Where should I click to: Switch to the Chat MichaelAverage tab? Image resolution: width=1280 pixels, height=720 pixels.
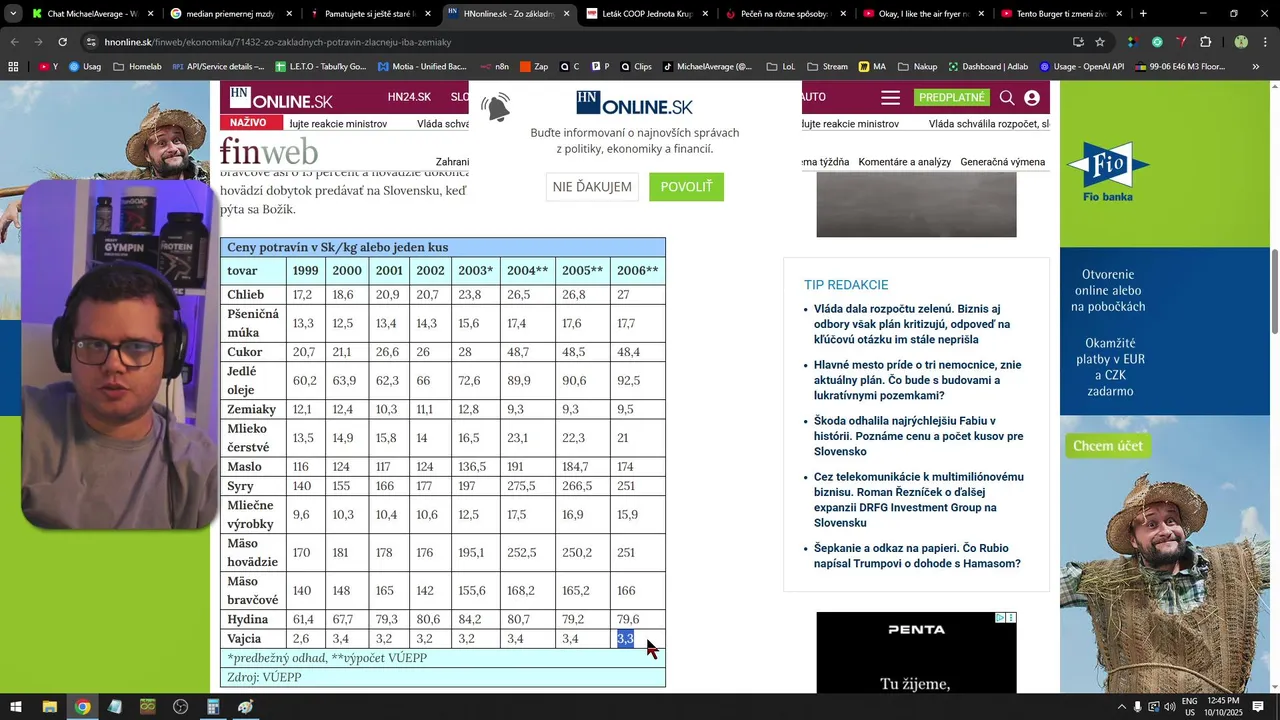pos(92,14)
